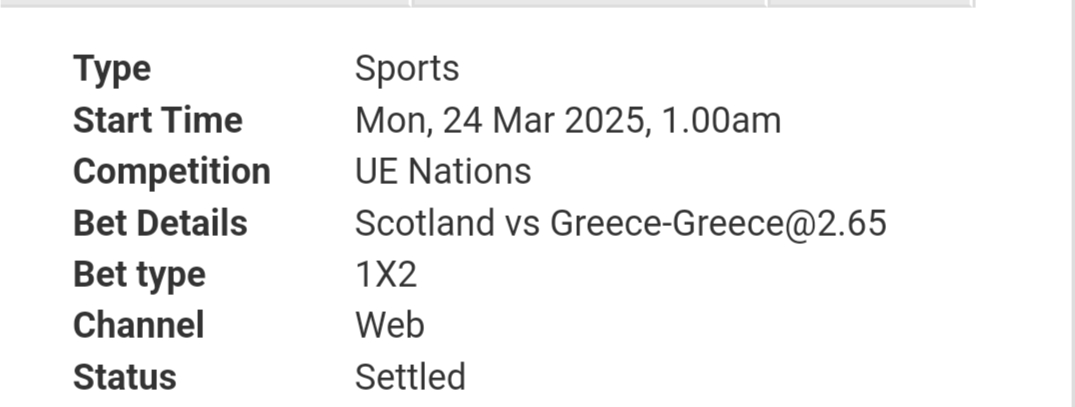Image resolution: width=1075 pixels, height=407 pixels.
Task: Click the first gray header cell at top
Action: 204,3
